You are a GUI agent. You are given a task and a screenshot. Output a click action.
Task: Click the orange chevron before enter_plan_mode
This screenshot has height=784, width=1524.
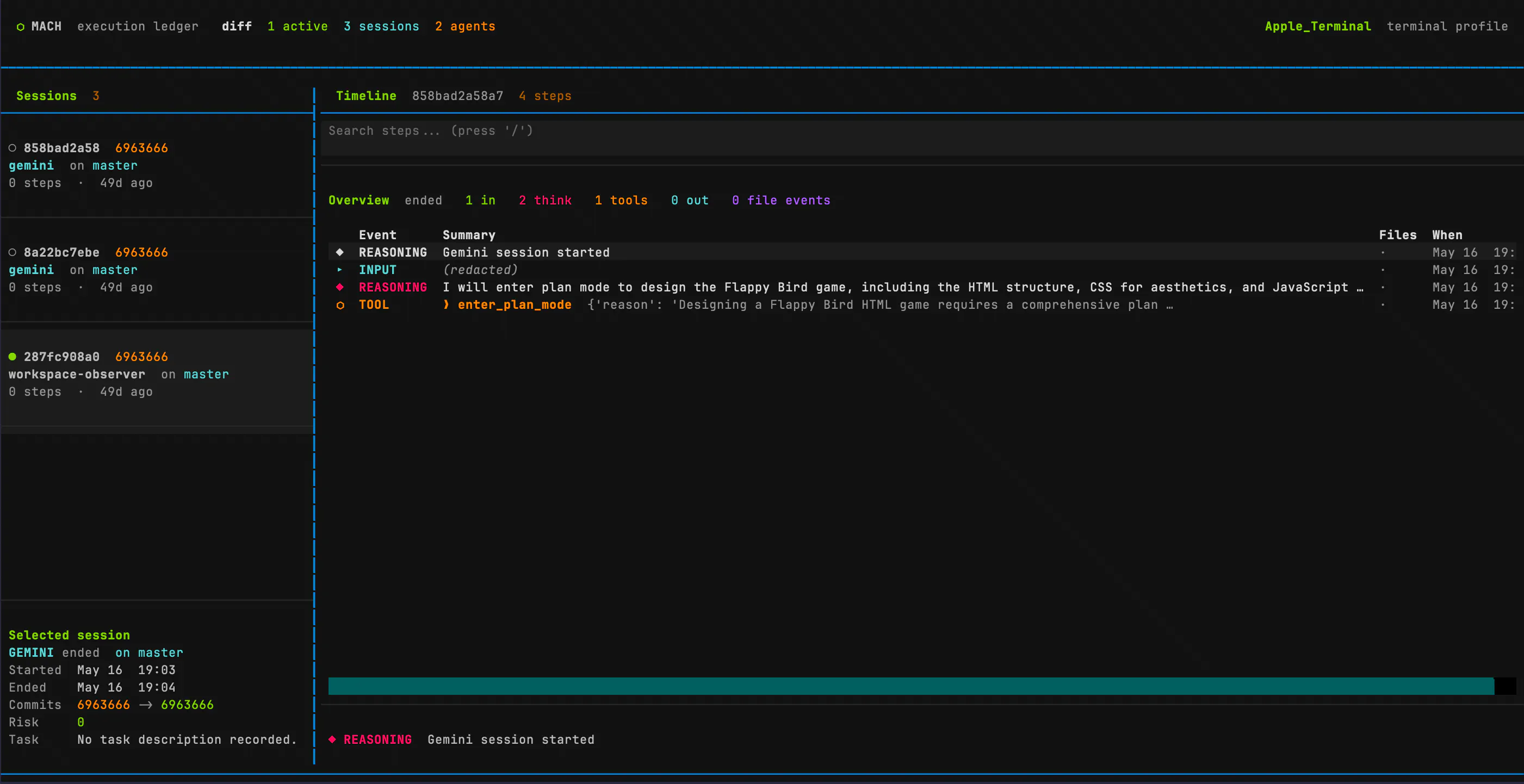(x=446, y=304)
